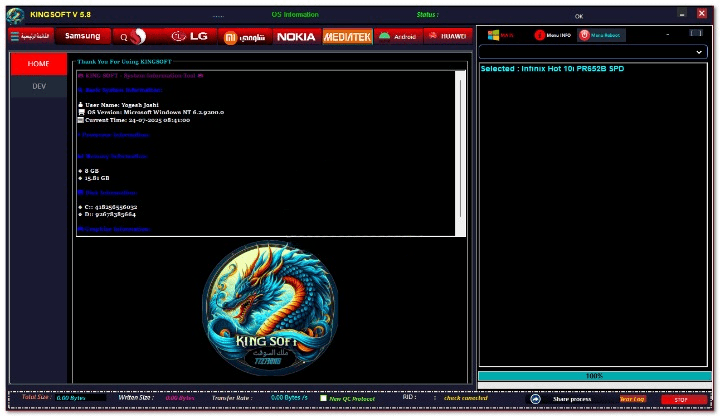Open the Android tab
Viewport: 720px width, 416px height.
398,36
